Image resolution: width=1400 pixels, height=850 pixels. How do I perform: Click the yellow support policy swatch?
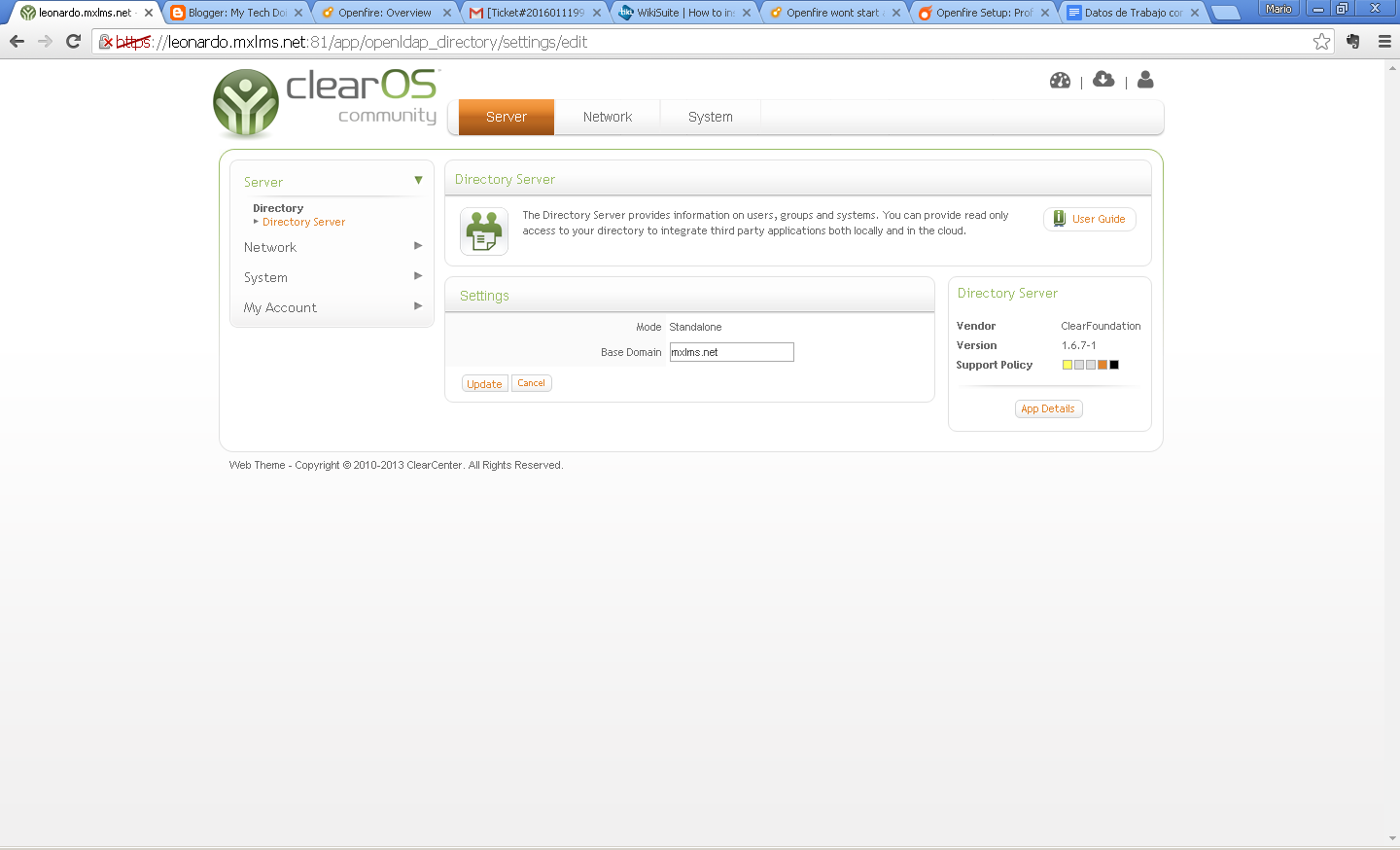1067,365
